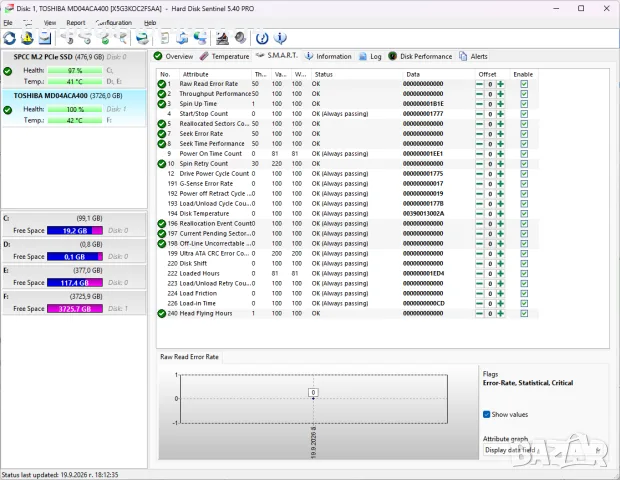Switch to the Disk Performance tab
This screenshot has width=620, height=480.
point(420,57)
